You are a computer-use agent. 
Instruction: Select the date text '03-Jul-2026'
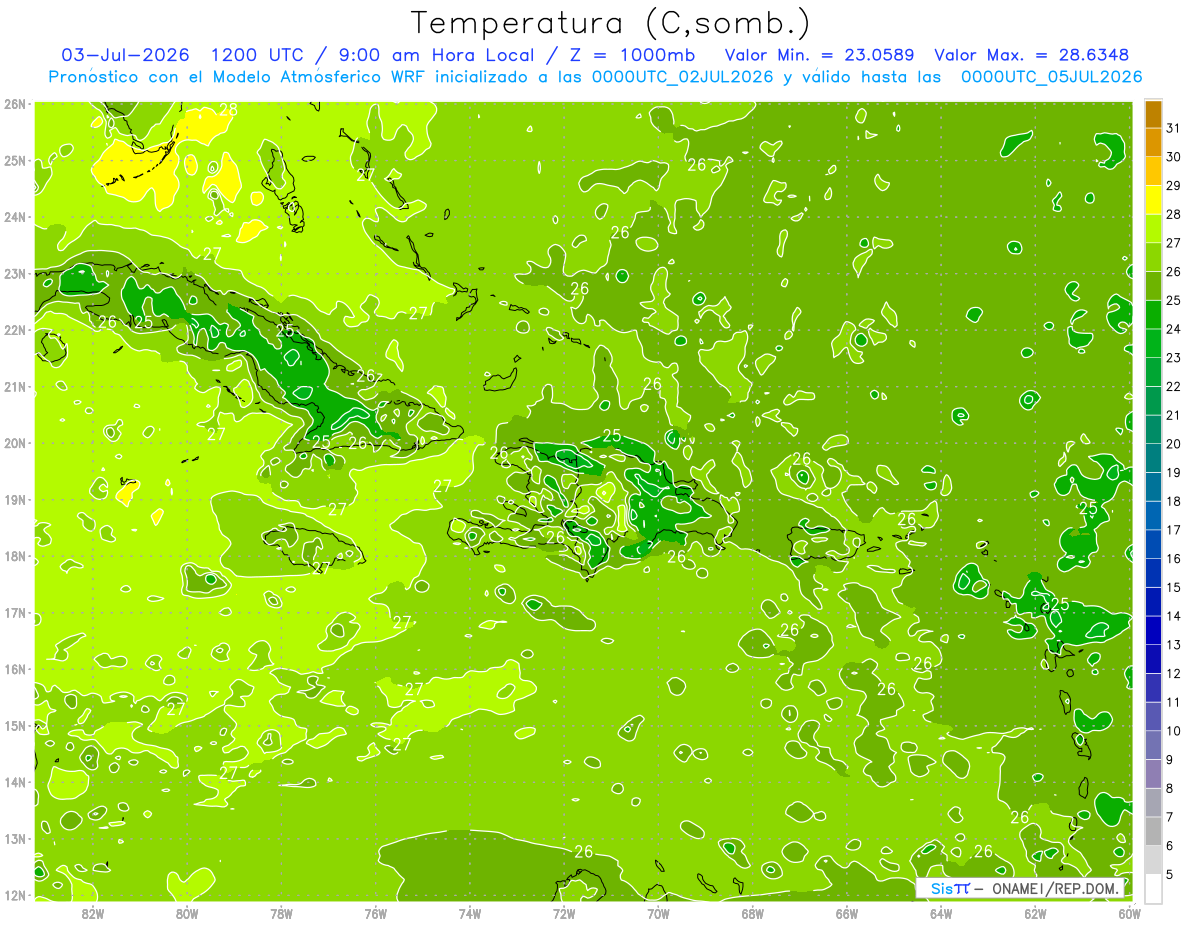[x=124, y=55]
